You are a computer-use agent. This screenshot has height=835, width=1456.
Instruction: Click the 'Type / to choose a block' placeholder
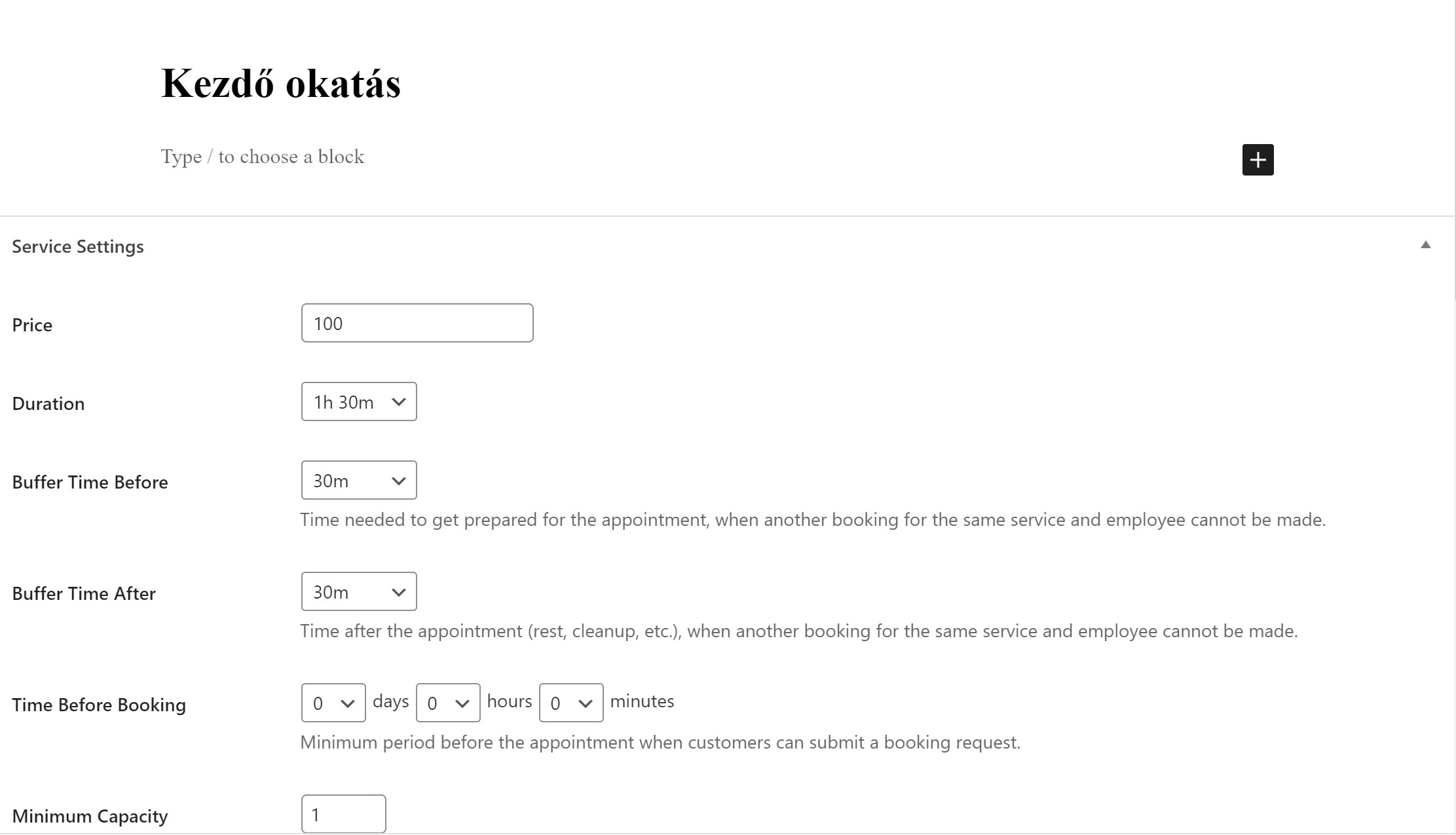(x=263, y=157)
